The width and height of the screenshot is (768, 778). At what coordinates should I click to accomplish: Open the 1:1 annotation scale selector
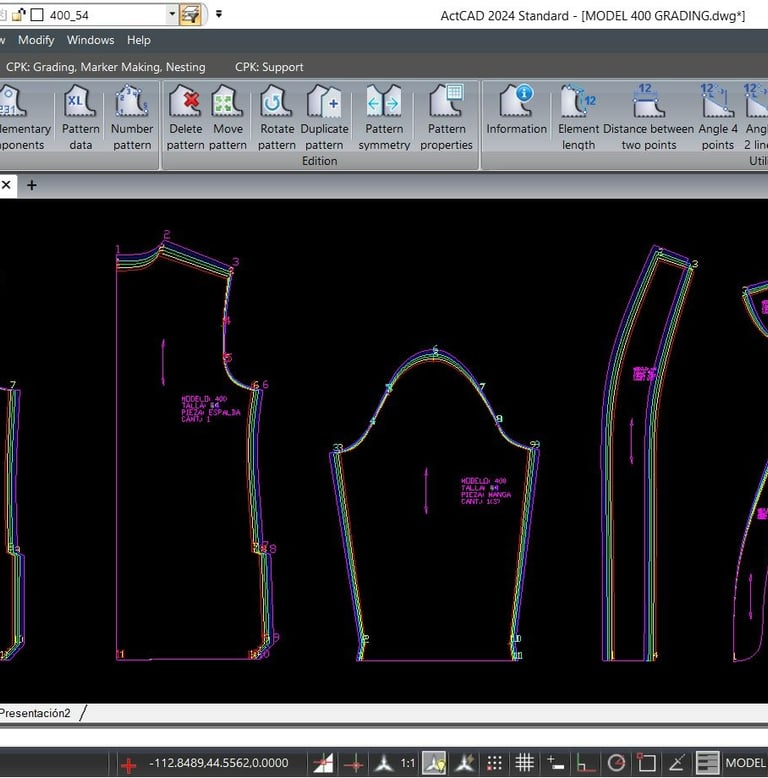[408, 763]
